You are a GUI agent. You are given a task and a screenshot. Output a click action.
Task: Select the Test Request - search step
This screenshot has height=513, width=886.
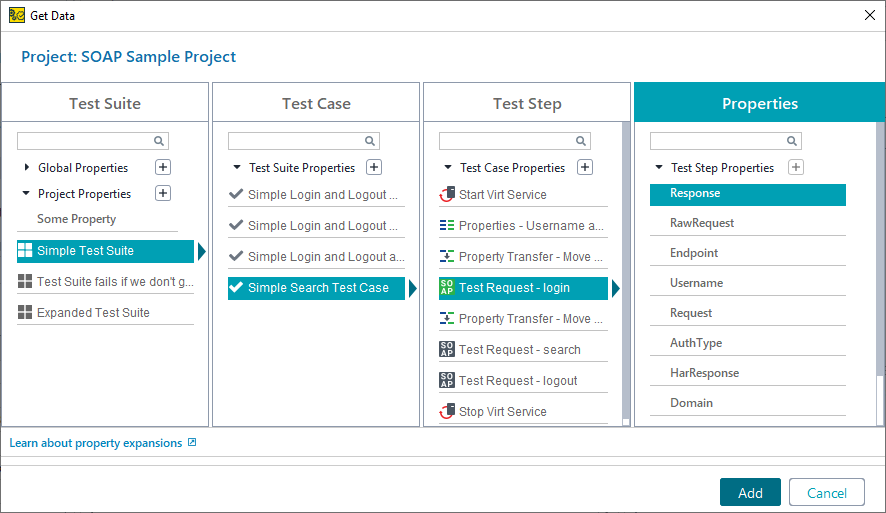[523, 349]
